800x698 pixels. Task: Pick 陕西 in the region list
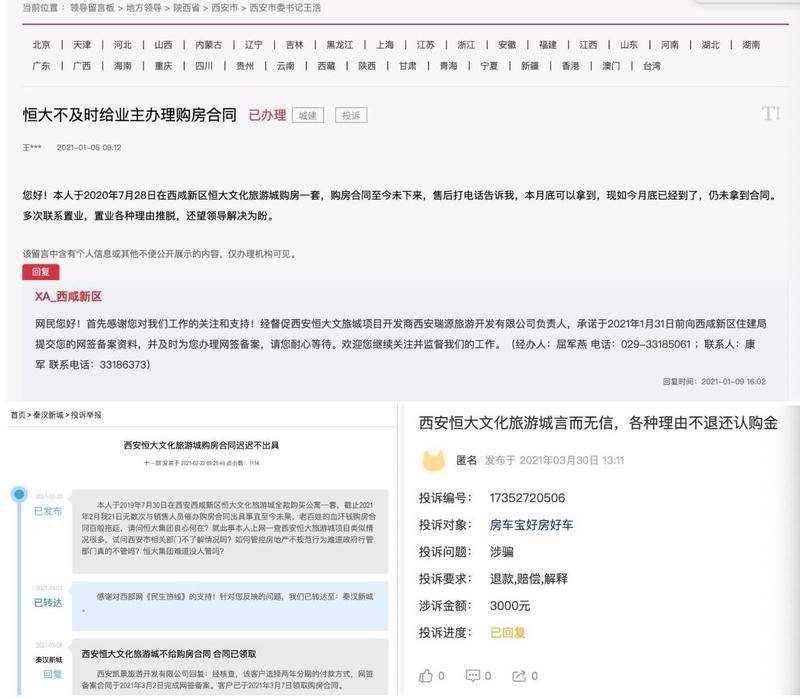click(367, 66)
